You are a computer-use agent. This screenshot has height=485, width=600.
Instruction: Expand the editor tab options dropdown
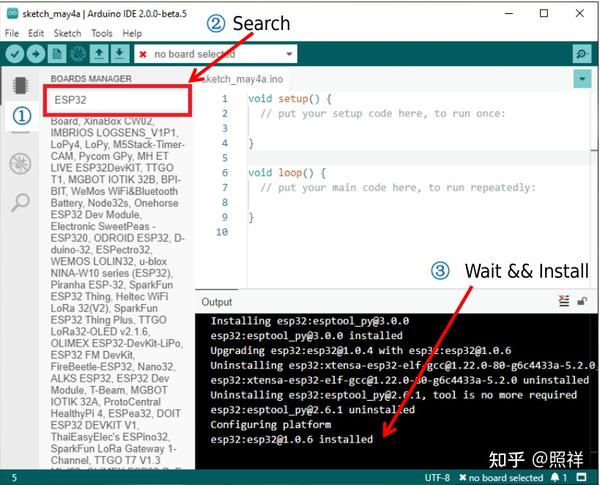click(x=582, y=79)
